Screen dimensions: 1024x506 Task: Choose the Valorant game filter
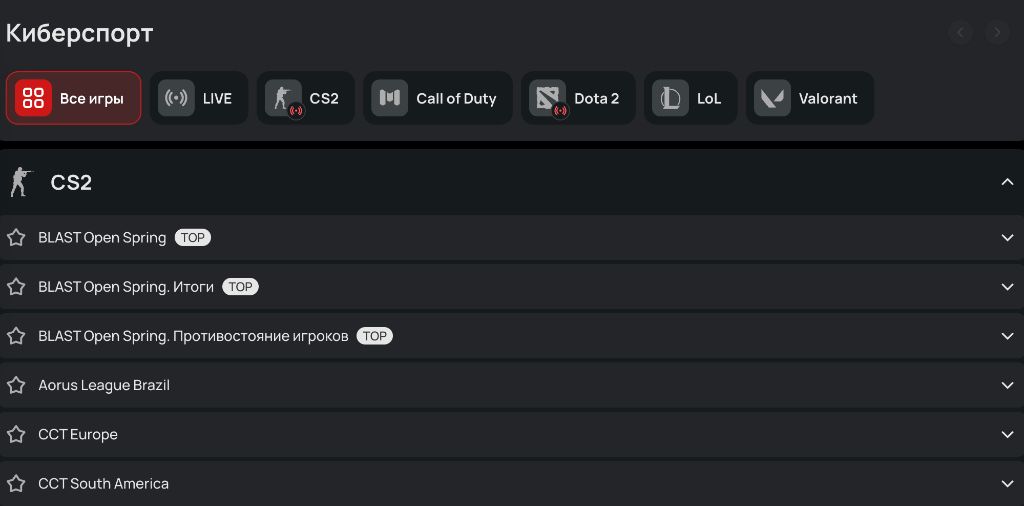point(809,98)
